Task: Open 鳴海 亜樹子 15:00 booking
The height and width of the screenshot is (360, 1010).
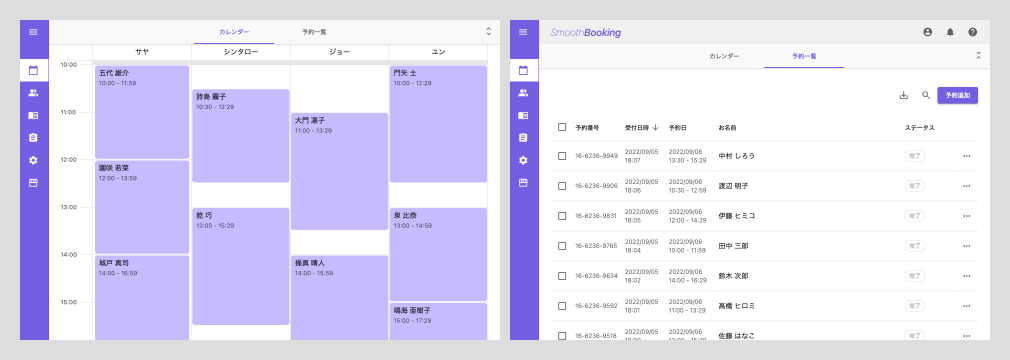Action: [x=438, y=322]
